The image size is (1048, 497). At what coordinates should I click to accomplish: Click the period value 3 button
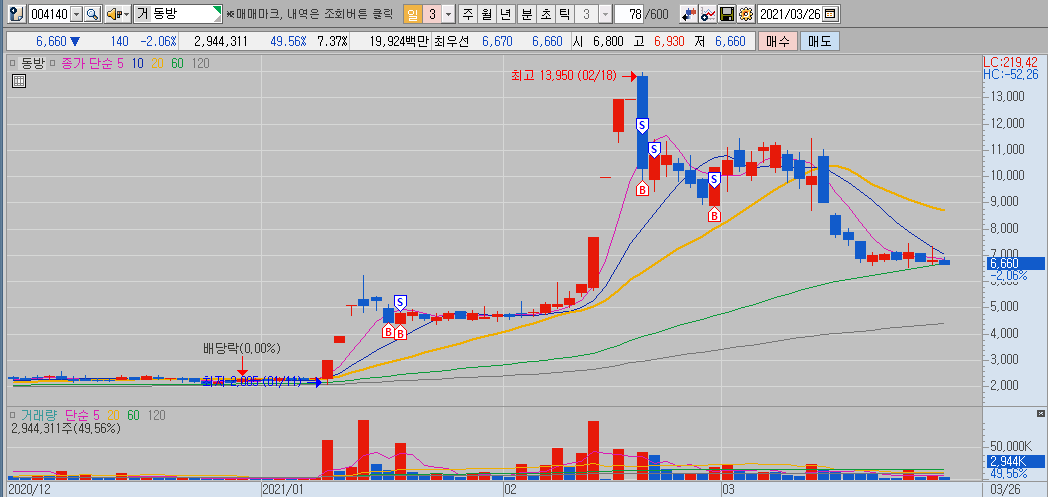pos(432,13)
